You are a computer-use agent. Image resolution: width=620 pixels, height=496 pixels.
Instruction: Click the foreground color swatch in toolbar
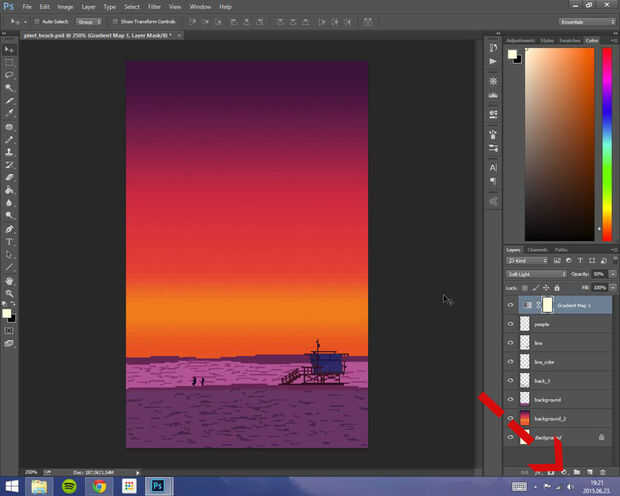[x=8, y=313]
